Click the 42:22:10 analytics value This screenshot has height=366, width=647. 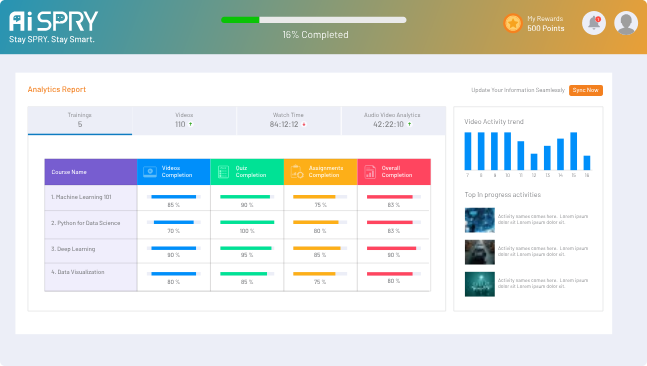[388, 124]
